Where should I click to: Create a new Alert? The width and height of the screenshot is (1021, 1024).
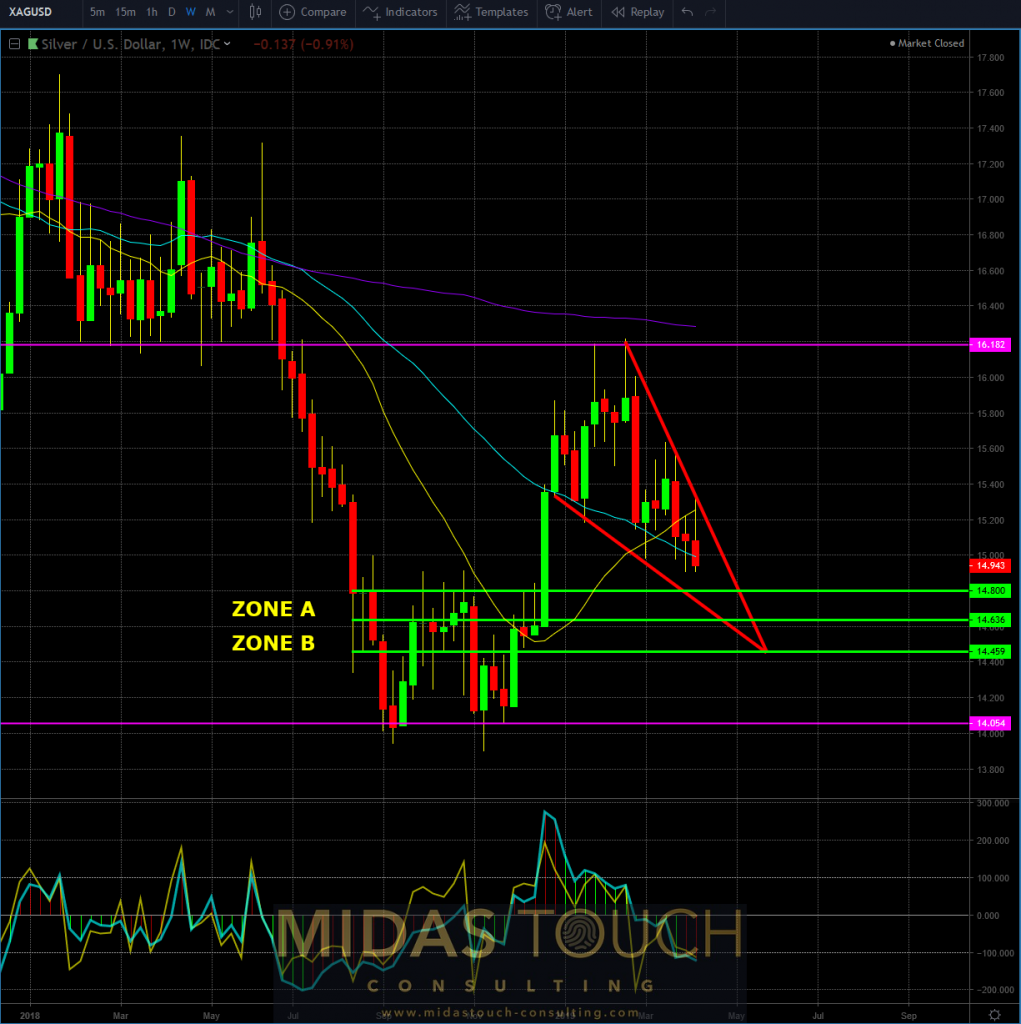pos(568,12)
